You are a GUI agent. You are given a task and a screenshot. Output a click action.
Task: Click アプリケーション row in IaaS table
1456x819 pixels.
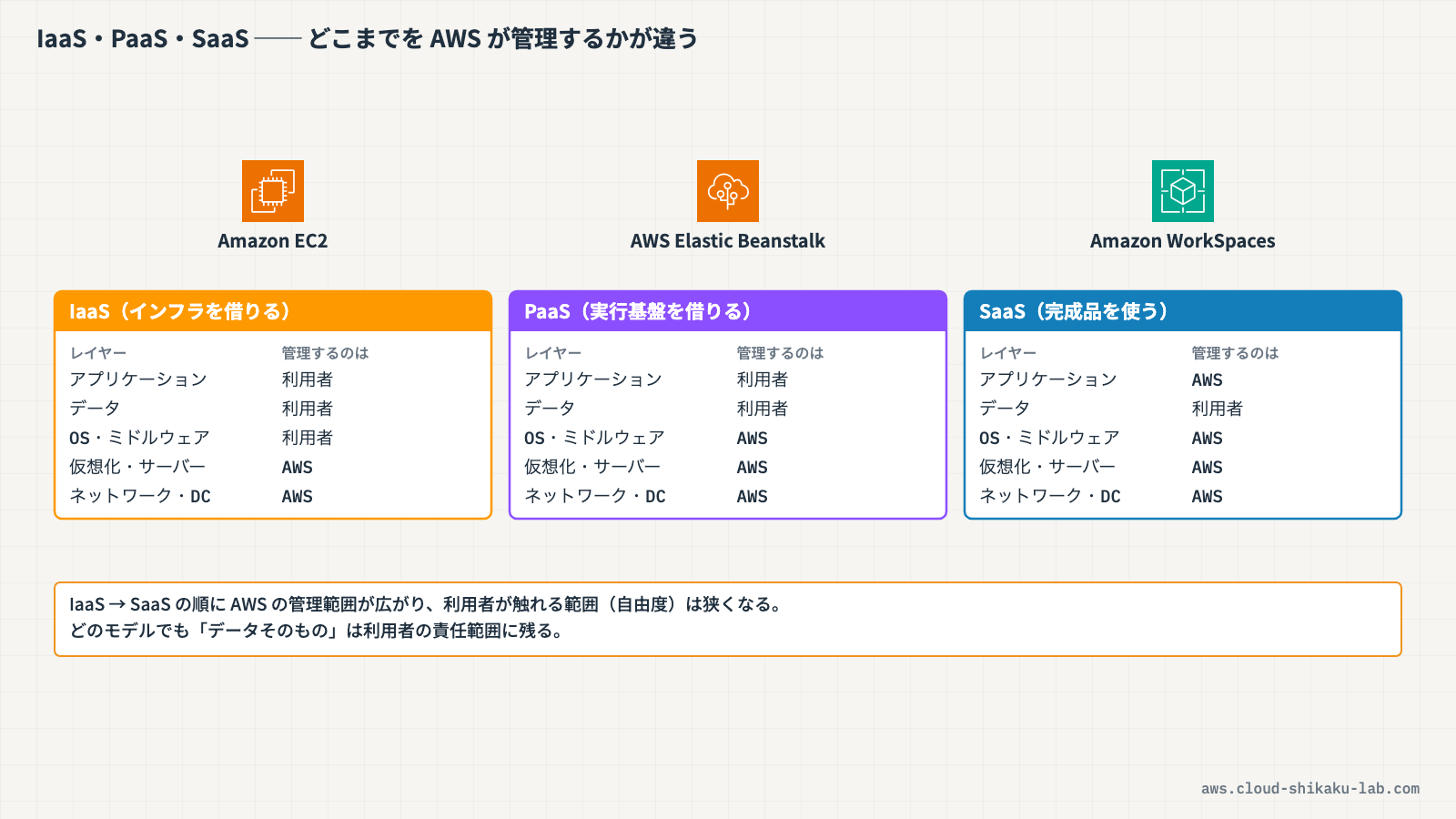(x=273, y=379)
